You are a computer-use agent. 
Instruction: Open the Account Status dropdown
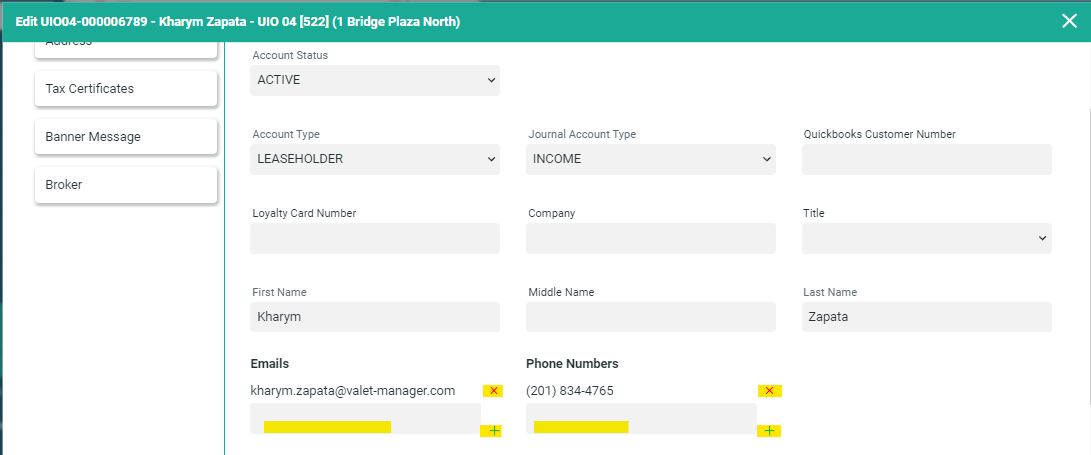click(x=374, y=80)
